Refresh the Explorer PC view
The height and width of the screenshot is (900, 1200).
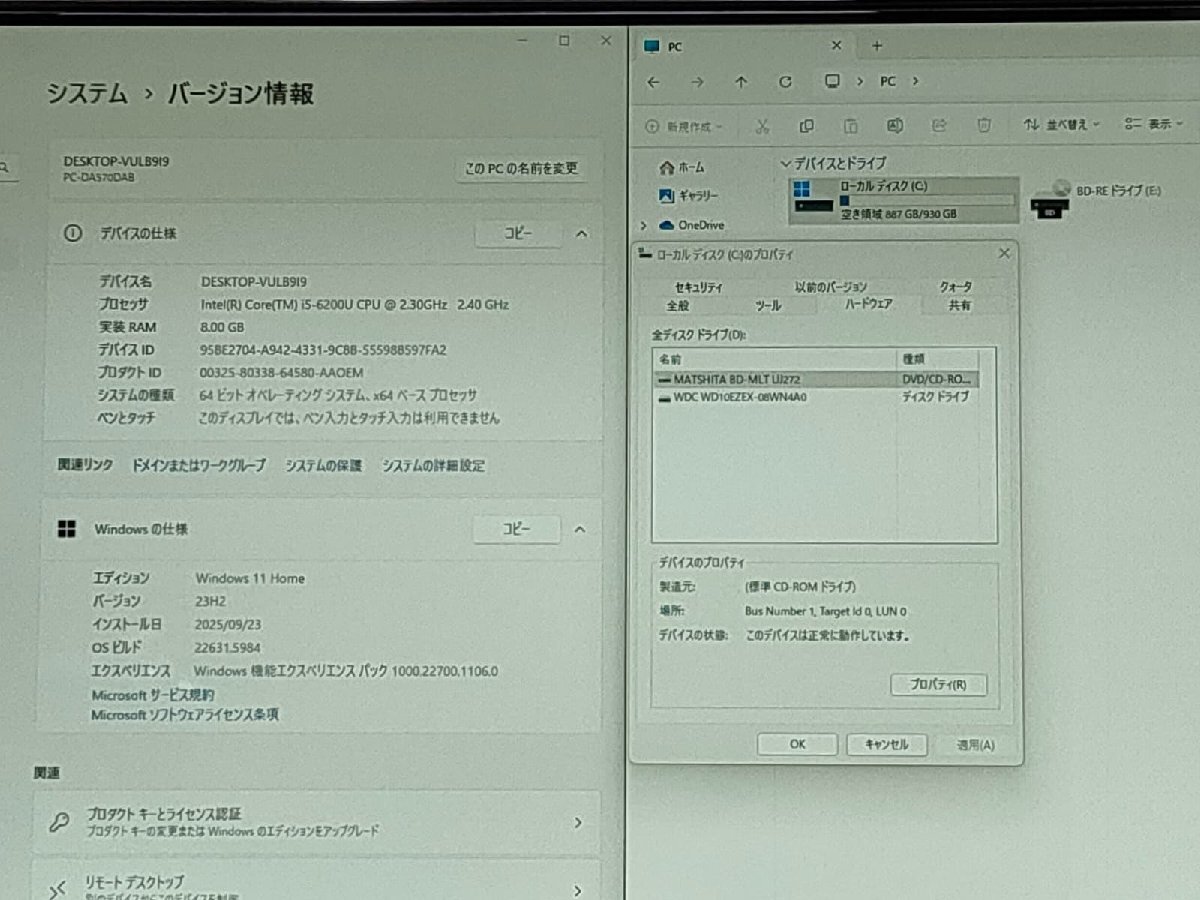pos(785,82)
